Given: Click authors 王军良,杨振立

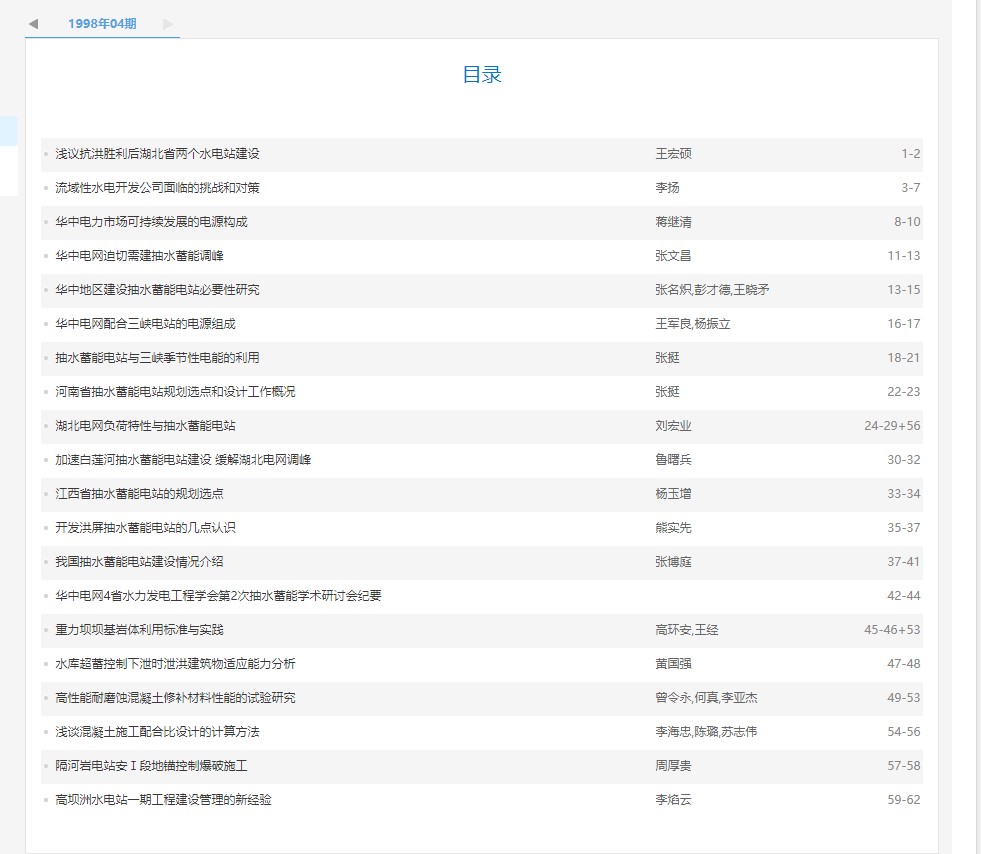Looking at the screenshot, I should 693,323.
